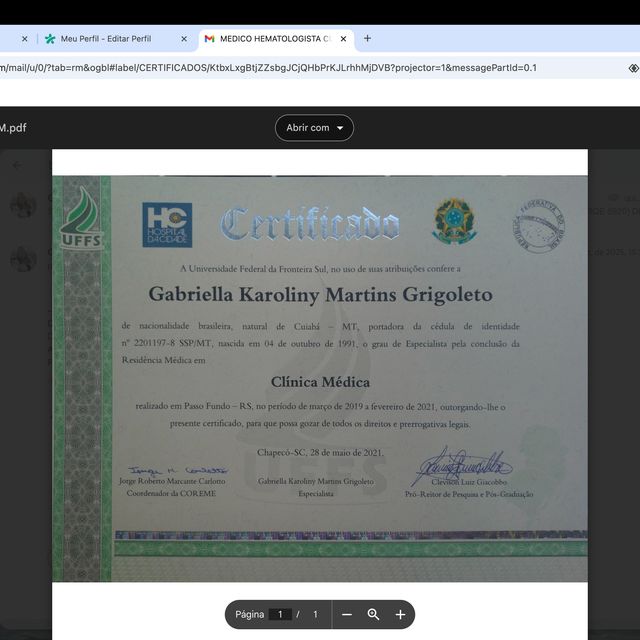This screenshot has height=640, width=640.
Task: Close the MEDICO HEMATOLOGISTA tab
Action: click(343, 39)
